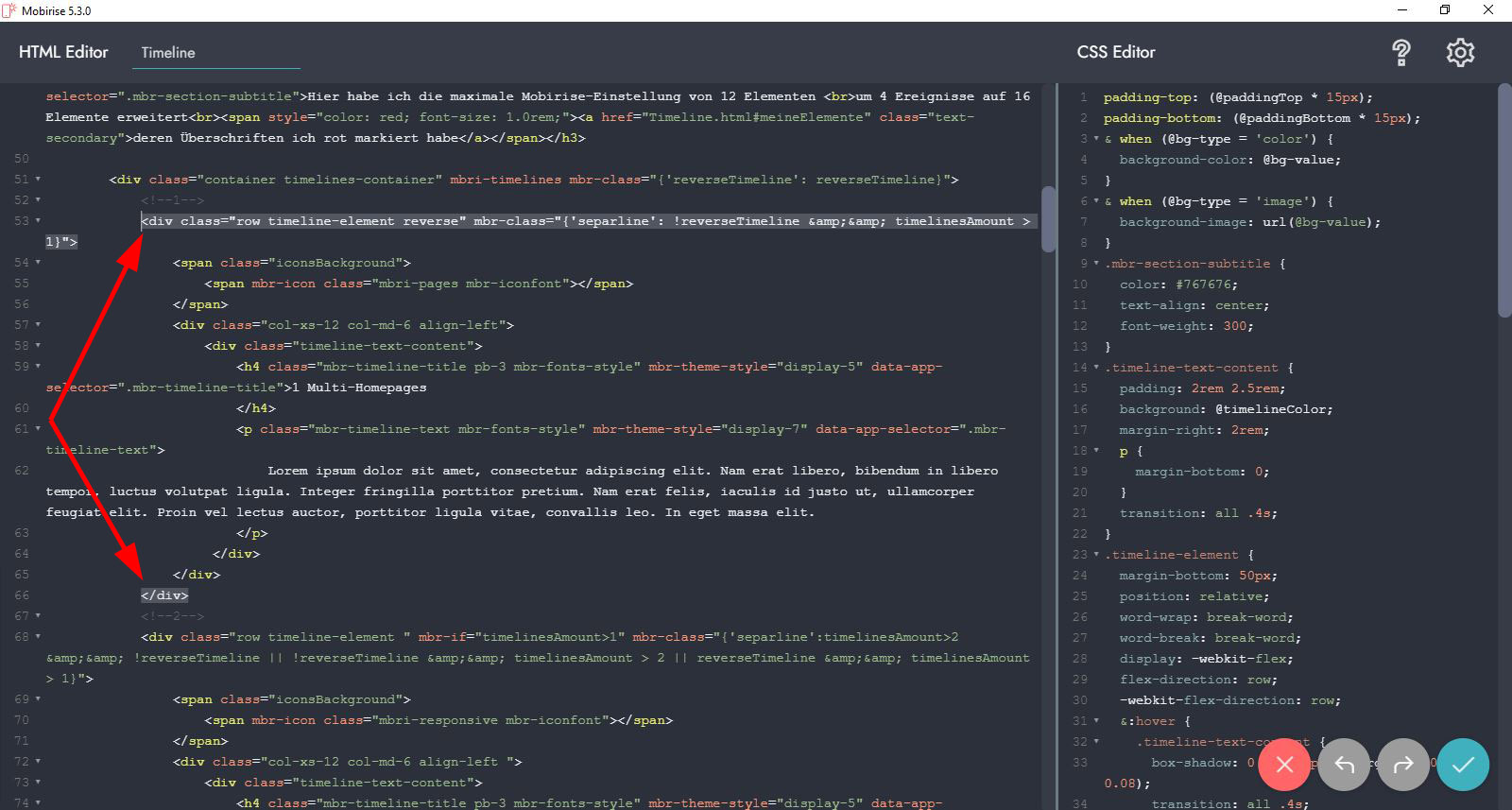This screenshot has height=810, width=1512.
Task: Click the red cancel X button
Action: coord(1284,765)
